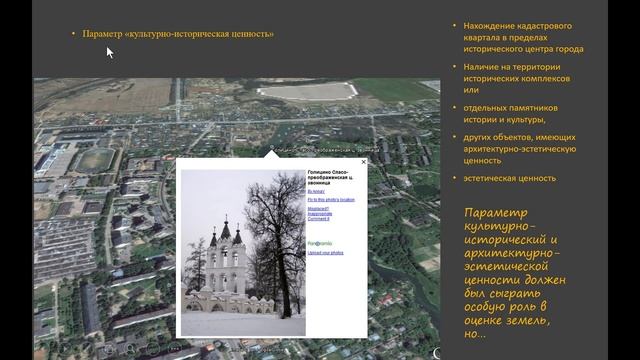The width and height of the screenshot is (640, 360).
Task: Open the Panoramio logo in the popup
Action: pos(320,243)
